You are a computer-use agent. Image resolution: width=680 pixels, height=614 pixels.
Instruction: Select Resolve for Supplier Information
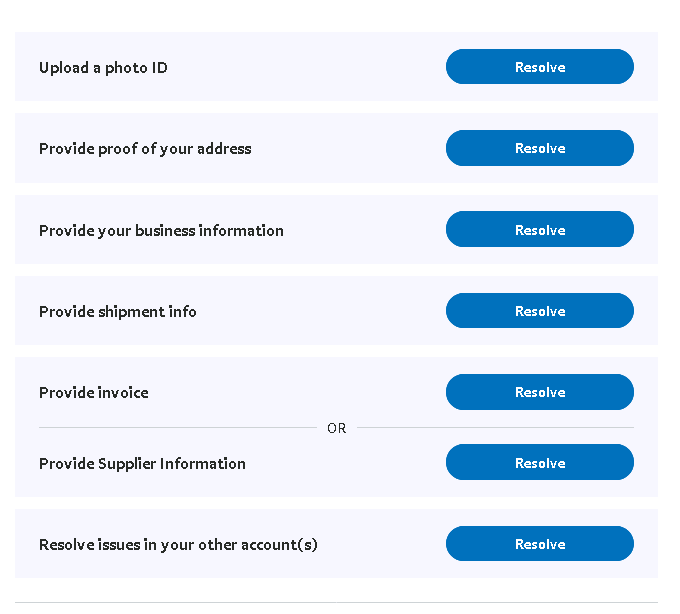coord(539,463)
